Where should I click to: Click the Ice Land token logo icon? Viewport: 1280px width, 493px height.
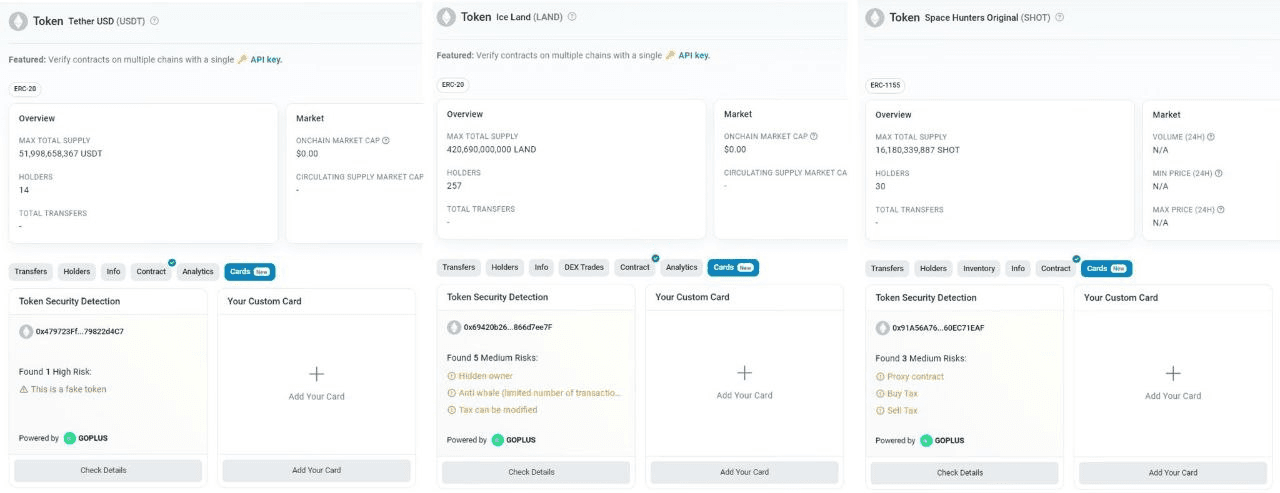tap(446, 17)
